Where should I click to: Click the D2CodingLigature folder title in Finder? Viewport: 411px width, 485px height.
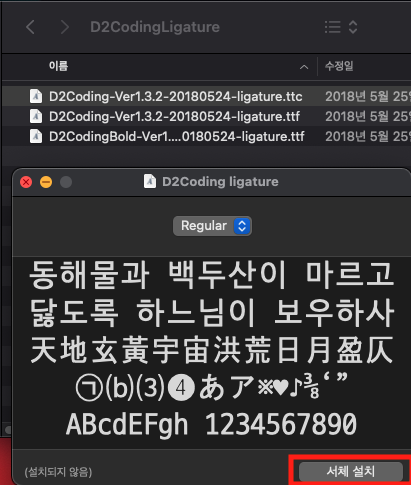tap(155, 27)
